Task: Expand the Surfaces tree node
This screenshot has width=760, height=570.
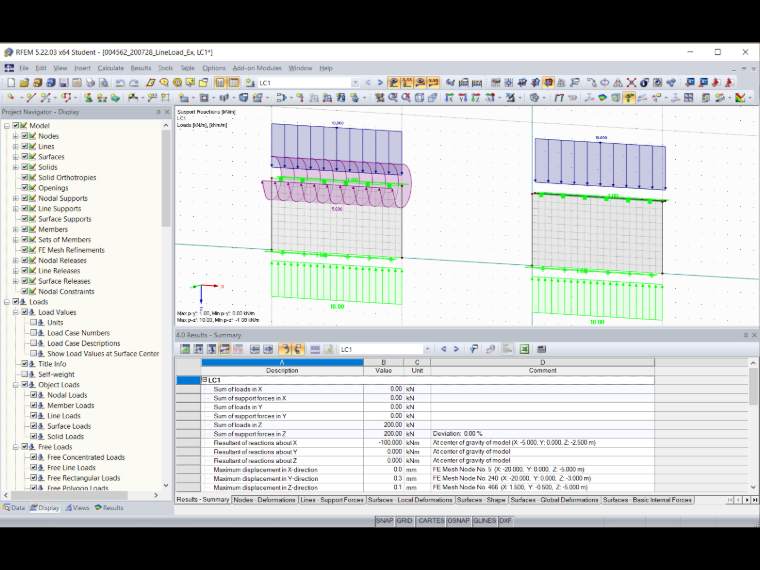Action: 16,157
